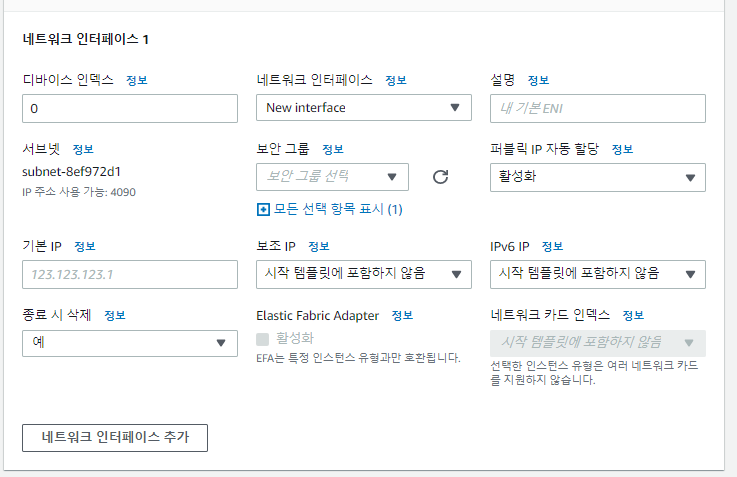The image size is (737, 477).
Task: Open 정보 link next to 서브넷
Action: pos(83,149)
